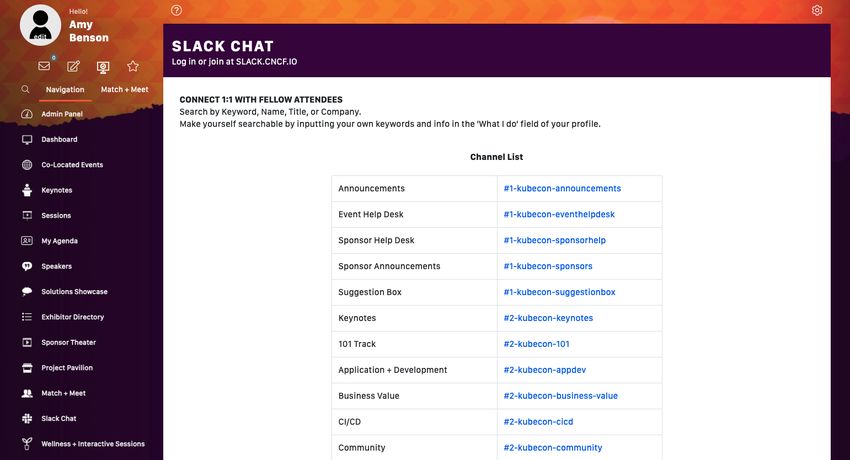Open the mail inbox envelope icon
850x460 pixels.
coord(44,66)
